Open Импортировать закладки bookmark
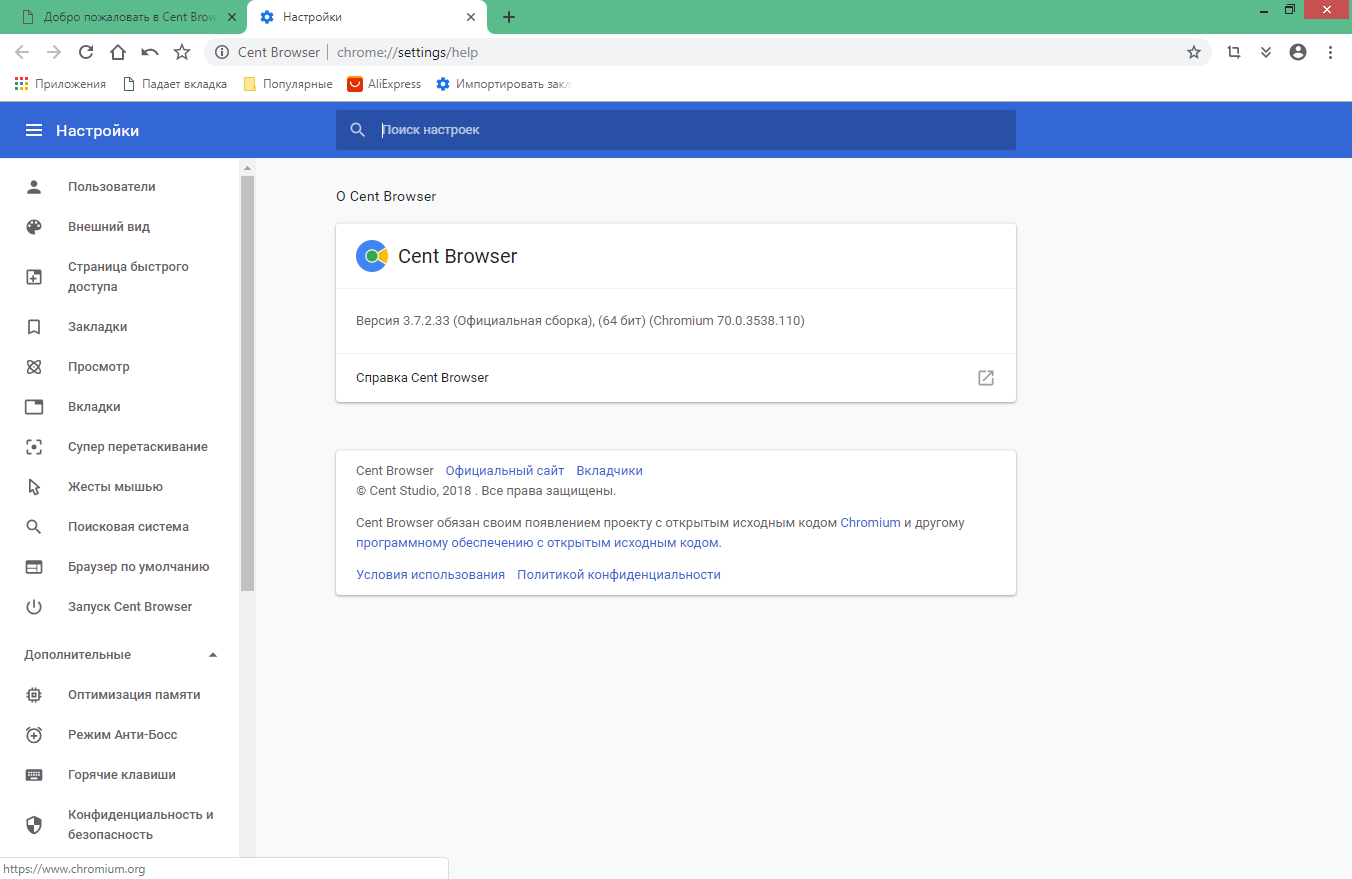The width and height of the screenshot is (1352, 879). (x=503, y=84)
